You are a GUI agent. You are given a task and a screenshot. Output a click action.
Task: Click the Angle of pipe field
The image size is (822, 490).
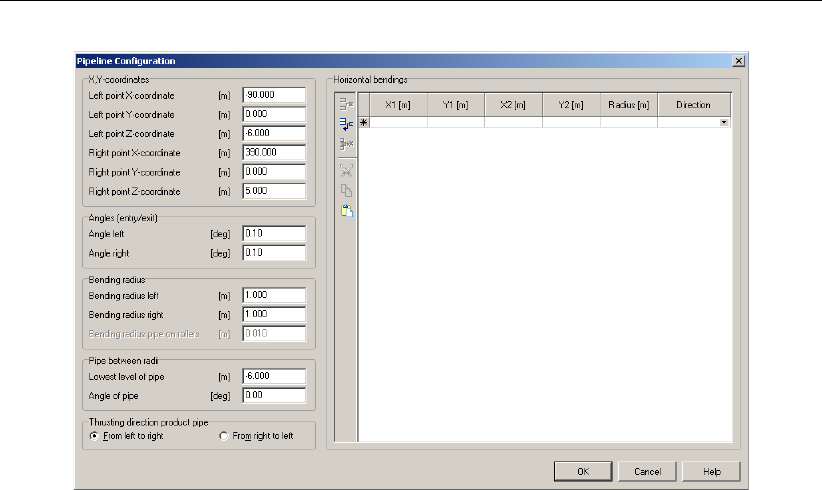(274, 395)
